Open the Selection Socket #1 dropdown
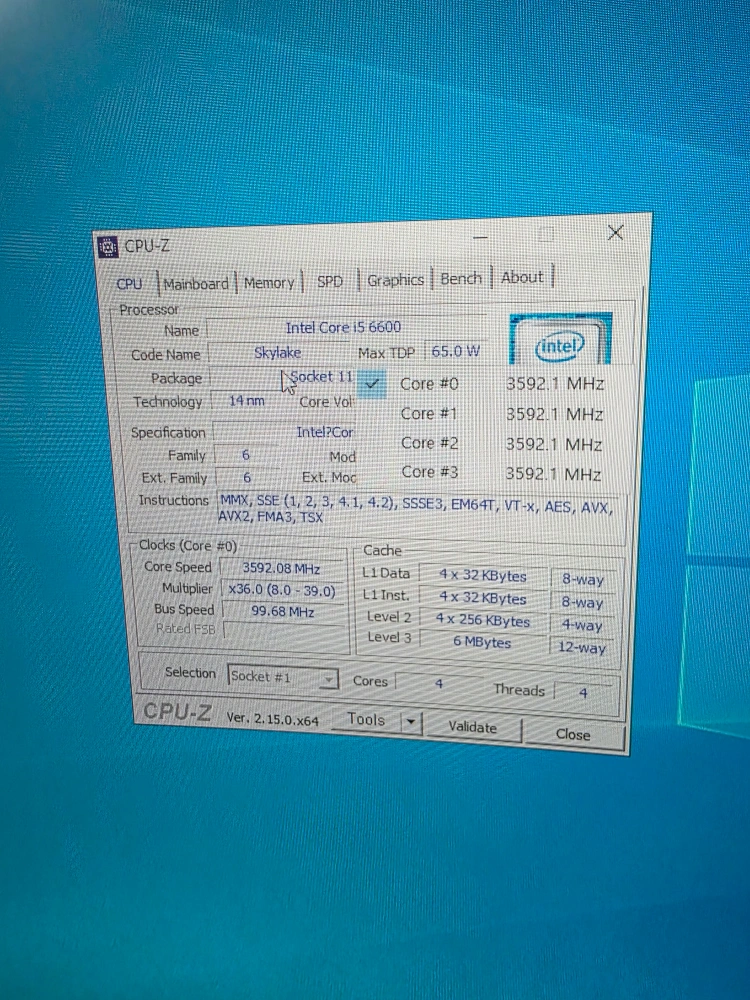Image resolution: width=750 pixels, height=1000 pixels. click(x=283, y=677)
